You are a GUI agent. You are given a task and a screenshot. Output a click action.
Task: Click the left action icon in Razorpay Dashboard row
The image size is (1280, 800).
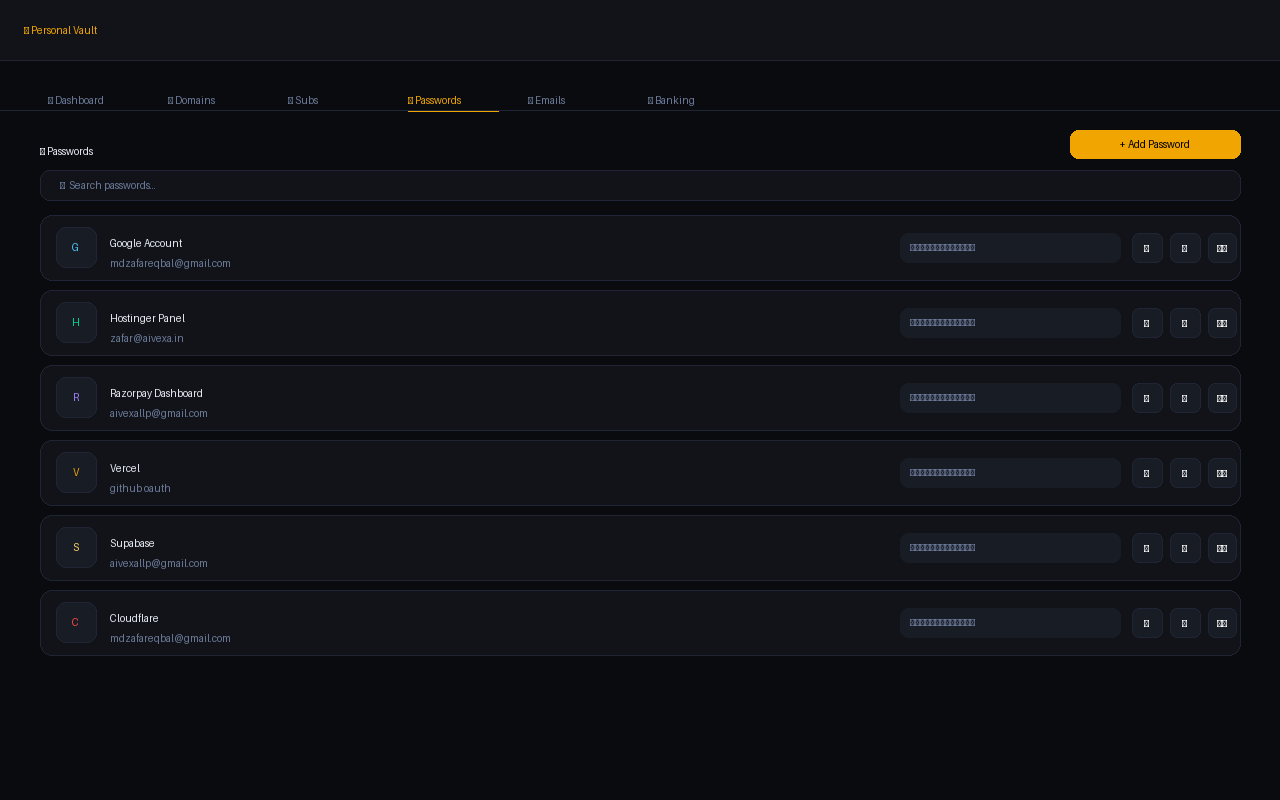[1147, 398]
